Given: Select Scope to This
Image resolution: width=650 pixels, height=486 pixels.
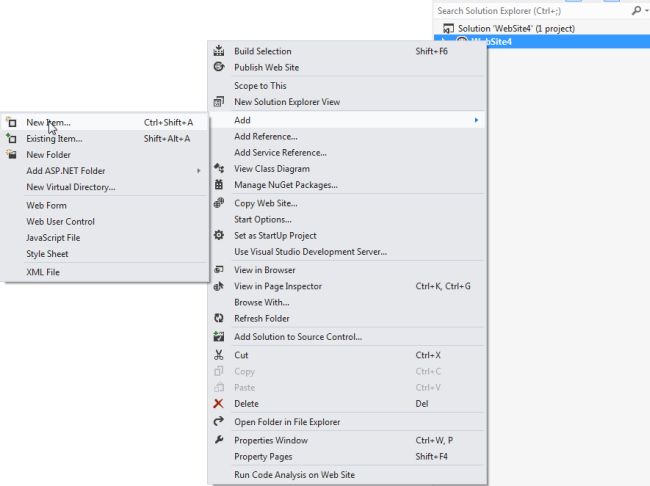Looking at the screenshot, I should point(347,85).
